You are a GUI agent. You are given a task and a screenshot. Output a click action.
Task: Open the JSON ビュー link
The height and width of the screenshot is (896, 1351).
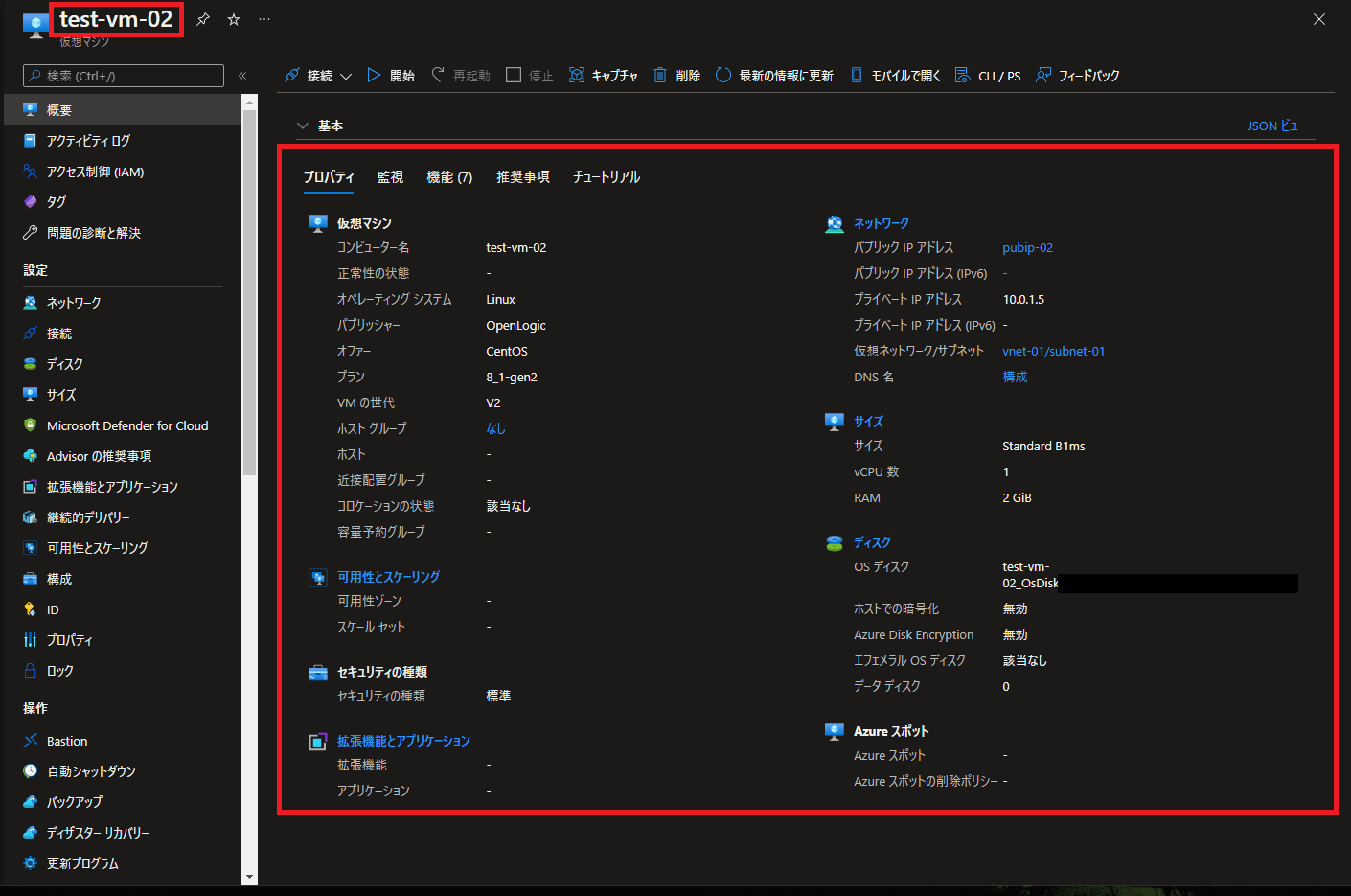point(1276,126)
